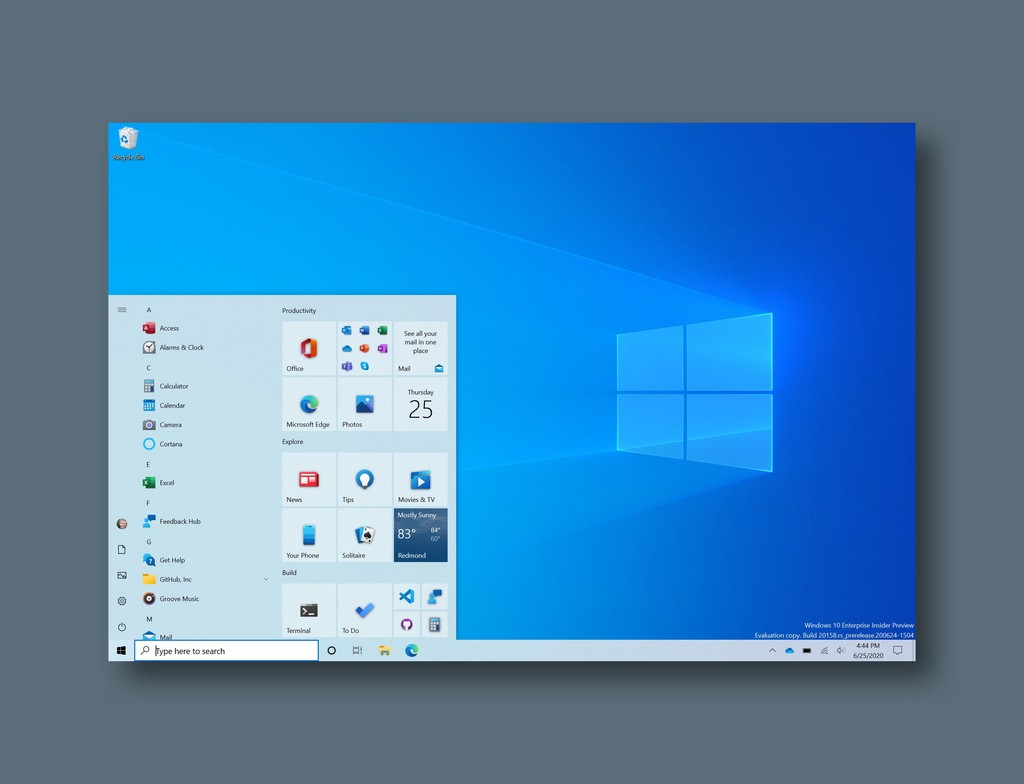1024x784 pixels.
Task: Open the Settings gear in the Start sidebar
Action: coord(121,600)
